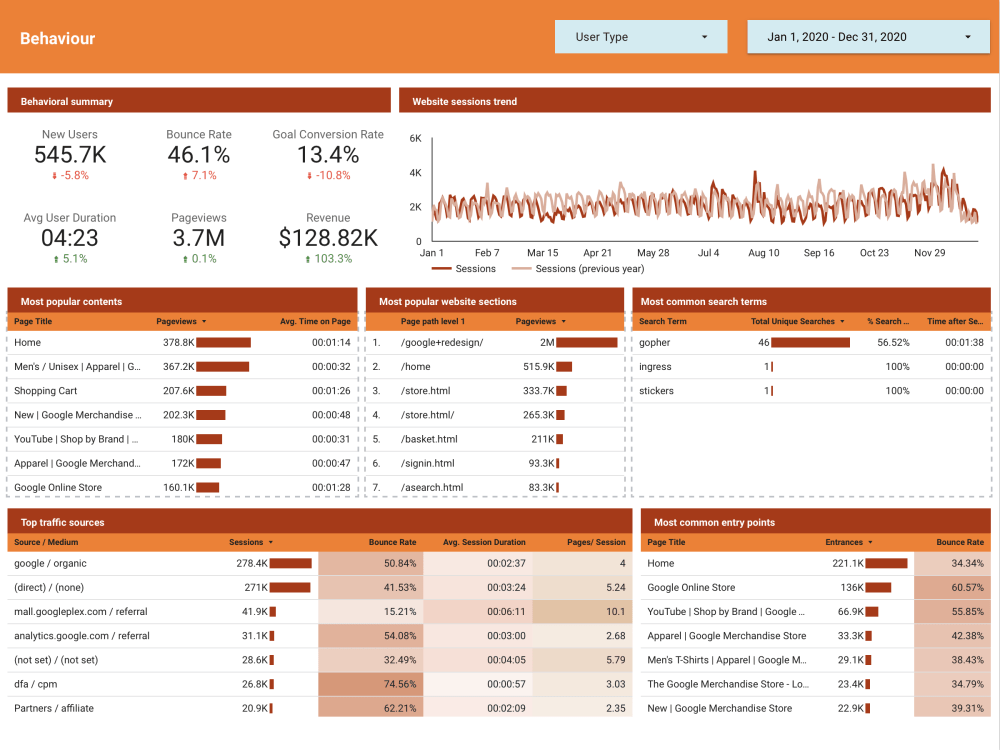Click the /home section row
Image resolution: width=1000 pixels, height=750 pixels.
pyautogui.click(x=495, y=367)
